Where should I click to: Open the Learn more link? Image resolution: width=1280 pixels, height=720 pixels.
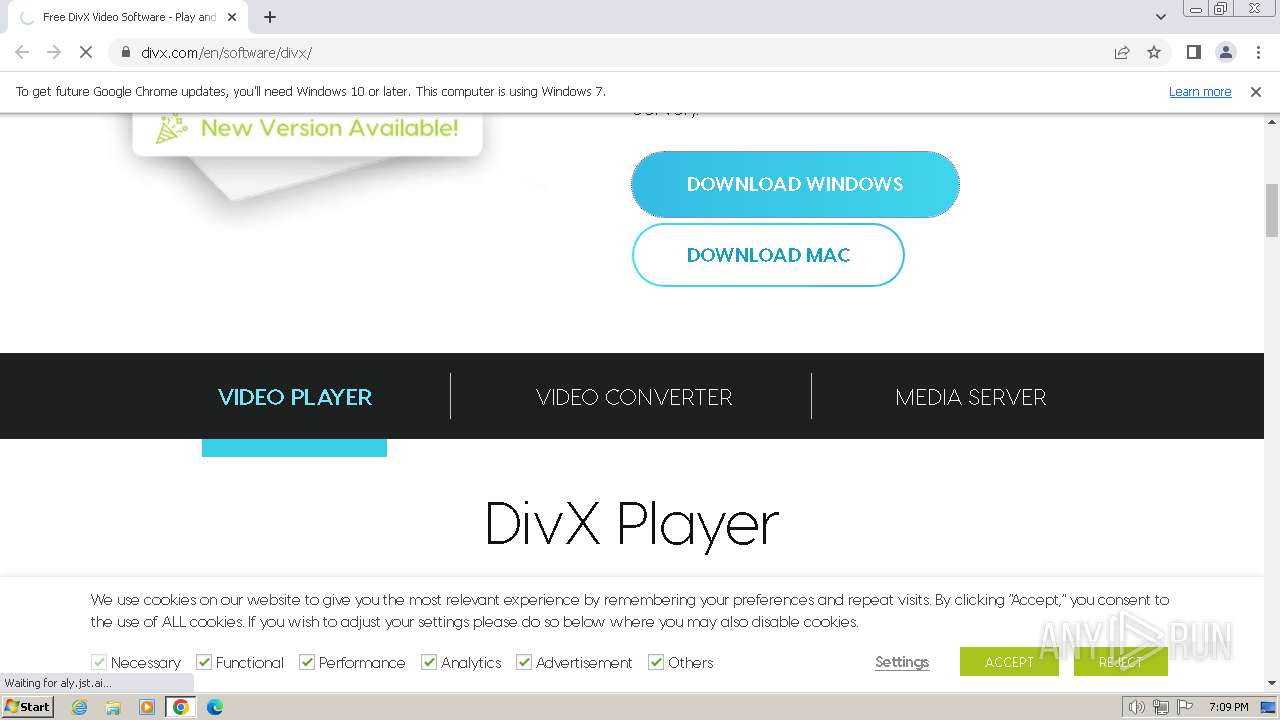pyautogui.click(x=1200, y=91)
